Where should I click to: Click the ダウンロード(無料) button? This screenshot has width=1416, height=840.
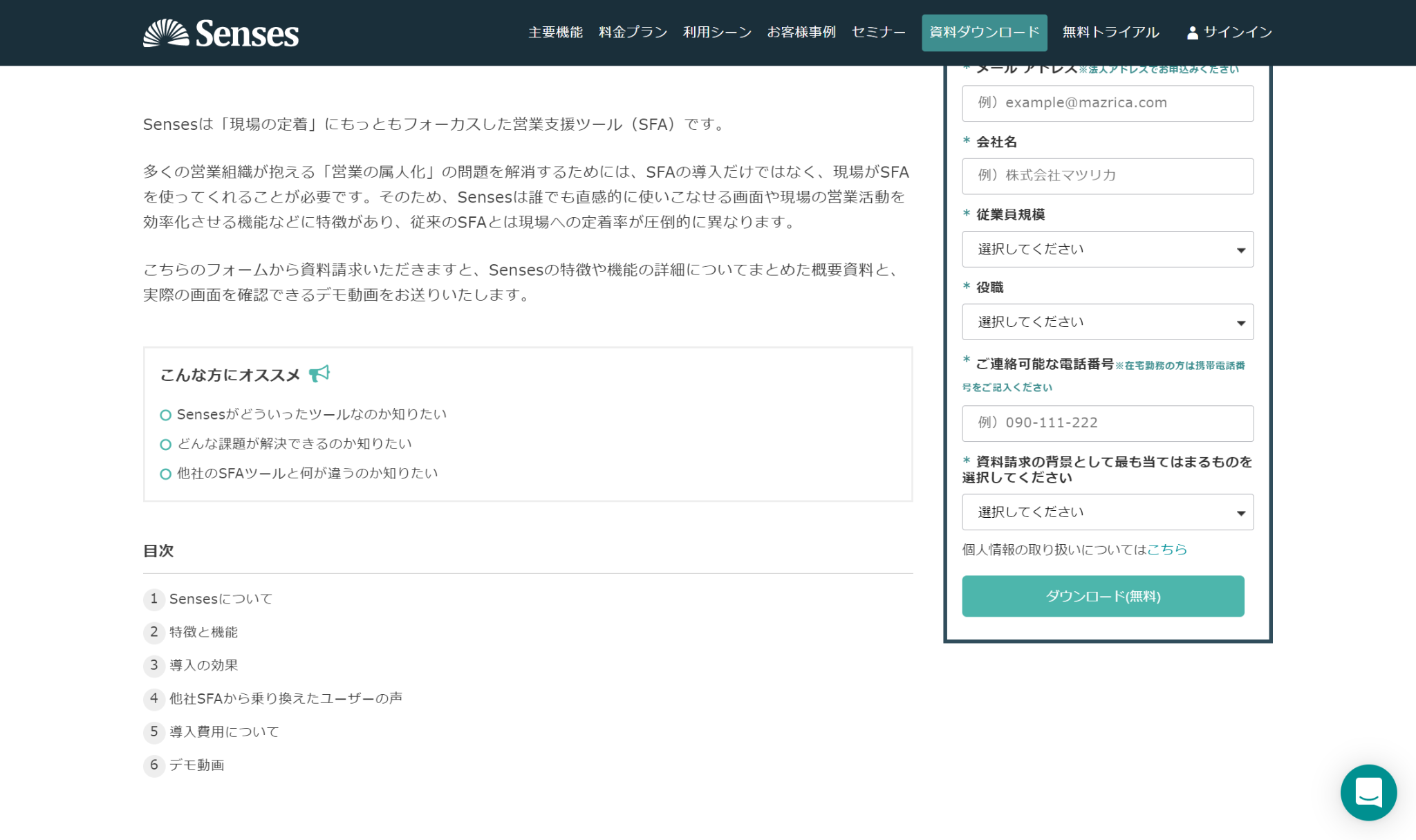(1103, 596)
